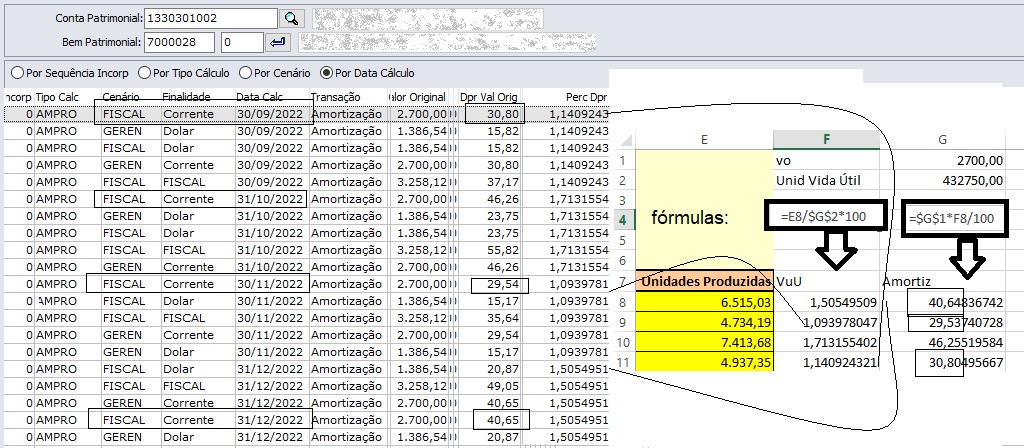Select the Por Tipo Cálculo radio option
1024x448 pixels.
pos(184,73)
